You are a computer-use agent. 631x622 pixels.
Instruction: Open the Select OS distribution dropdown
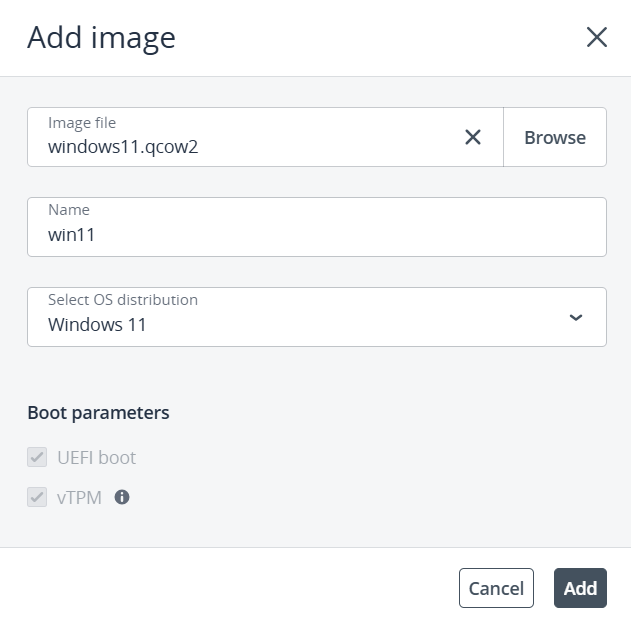coord(317,317)
